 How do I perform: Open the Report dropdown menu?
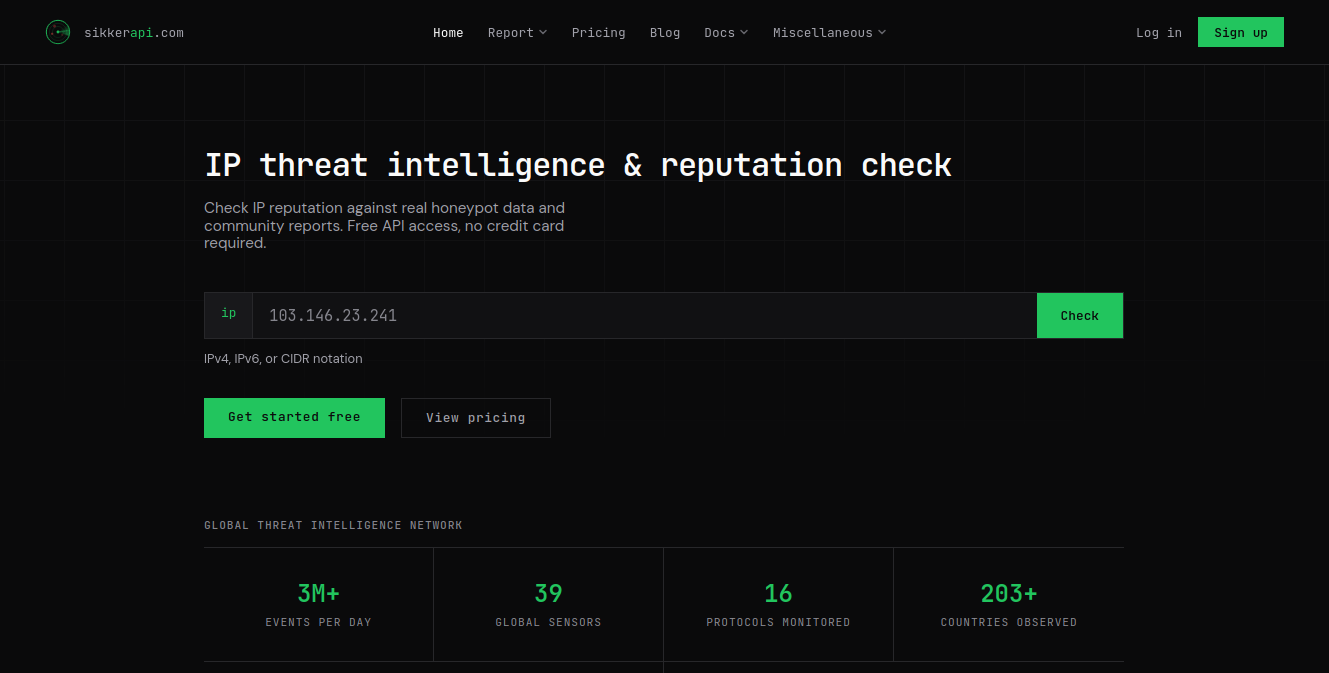[517, 32]
